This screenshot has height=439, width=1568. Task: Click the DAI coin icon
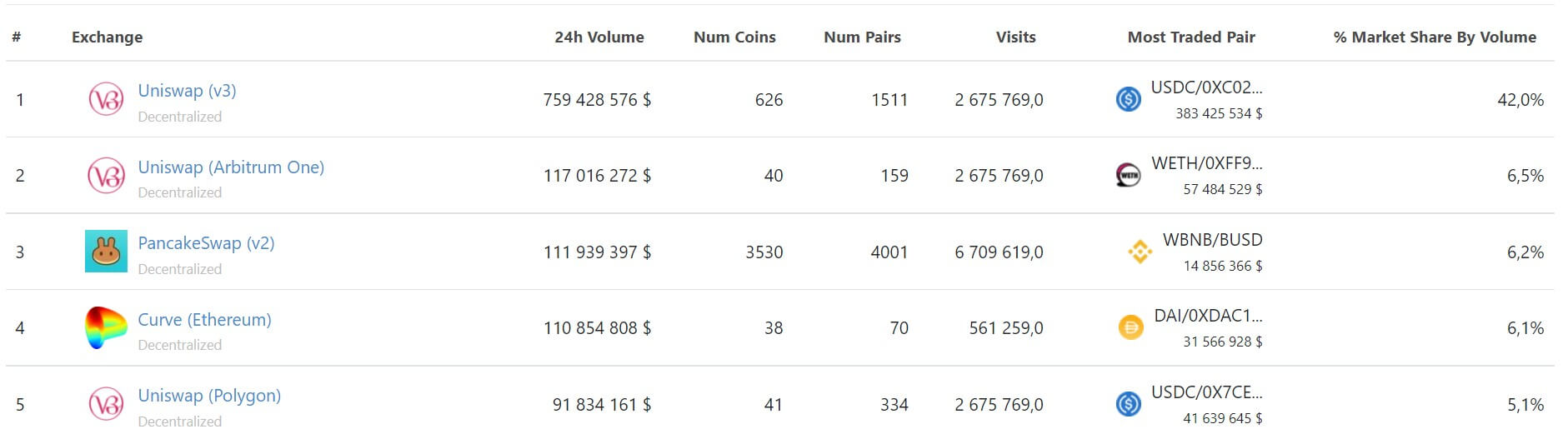click(x=1130, y=327)
